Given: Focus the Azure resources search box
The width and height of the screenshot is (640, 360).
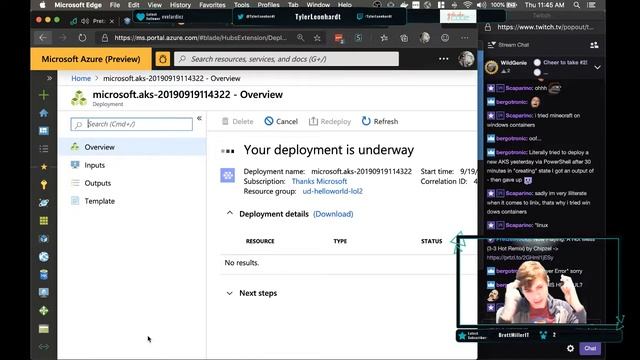Looking at the screenshot, I should click(286, 59).
